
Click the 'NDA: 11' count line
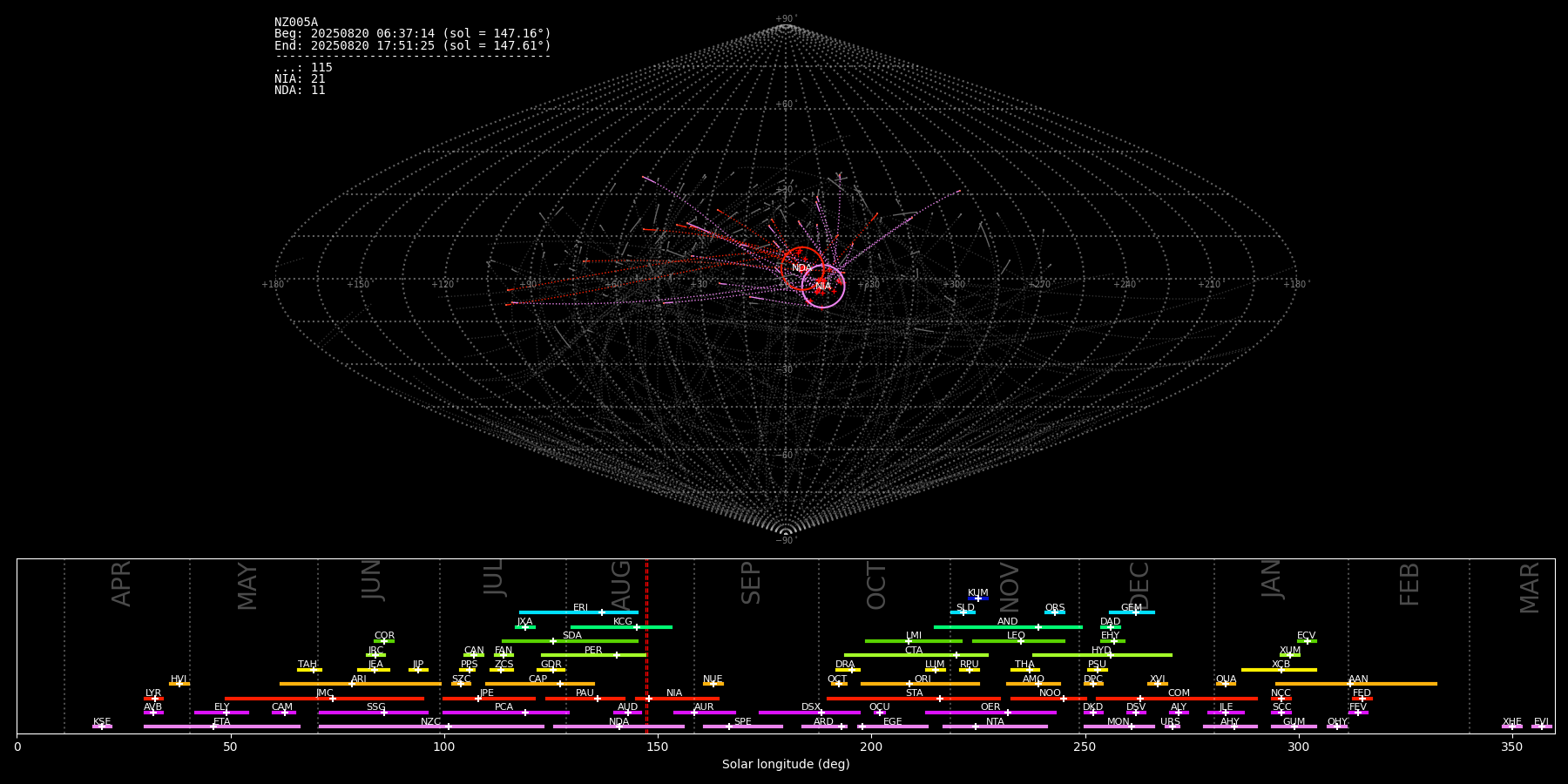pos(300,91)
